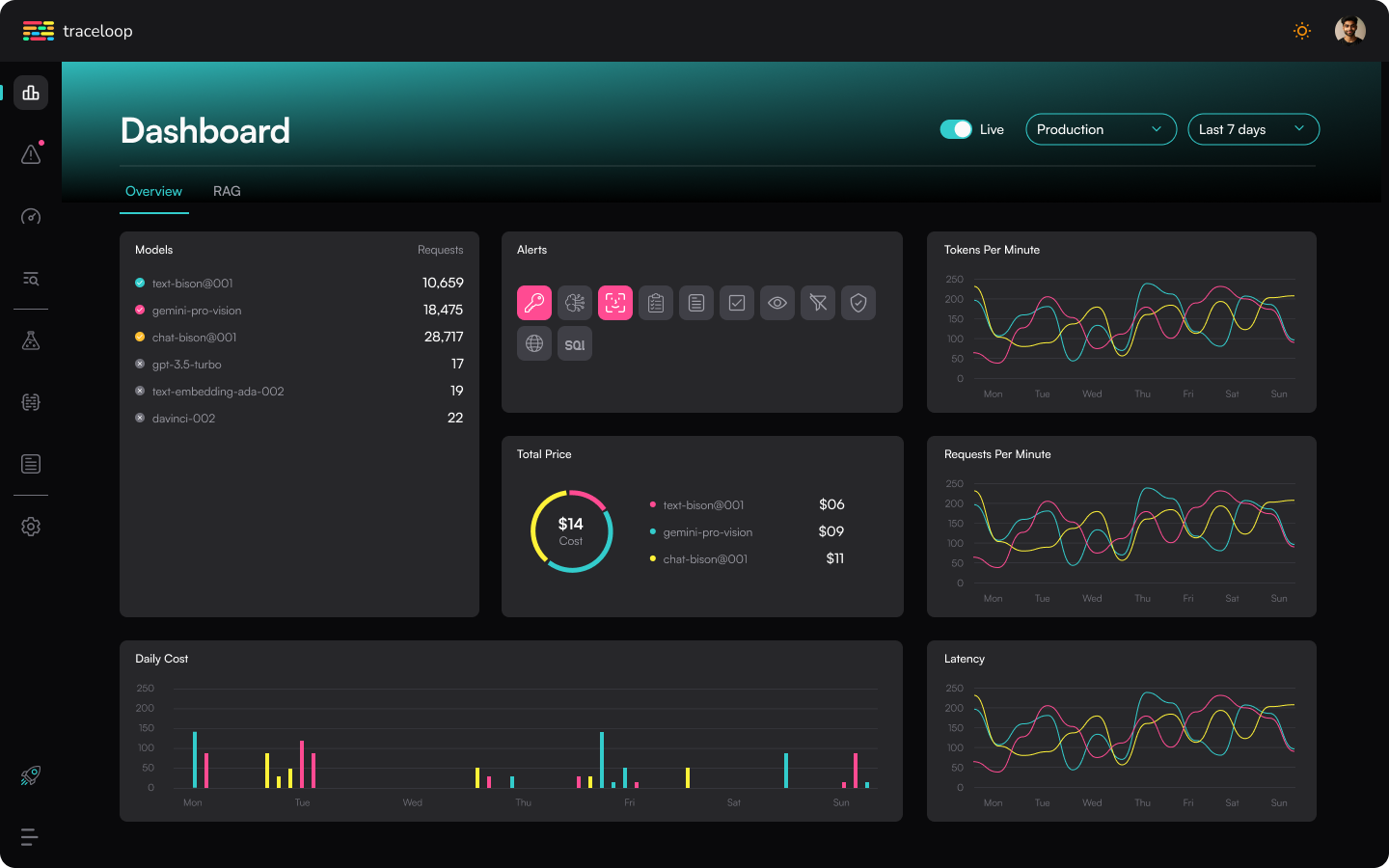Open the Production environment dropdown
This screenshot has height=868, width=1389.
click(x=1101, y=129)
